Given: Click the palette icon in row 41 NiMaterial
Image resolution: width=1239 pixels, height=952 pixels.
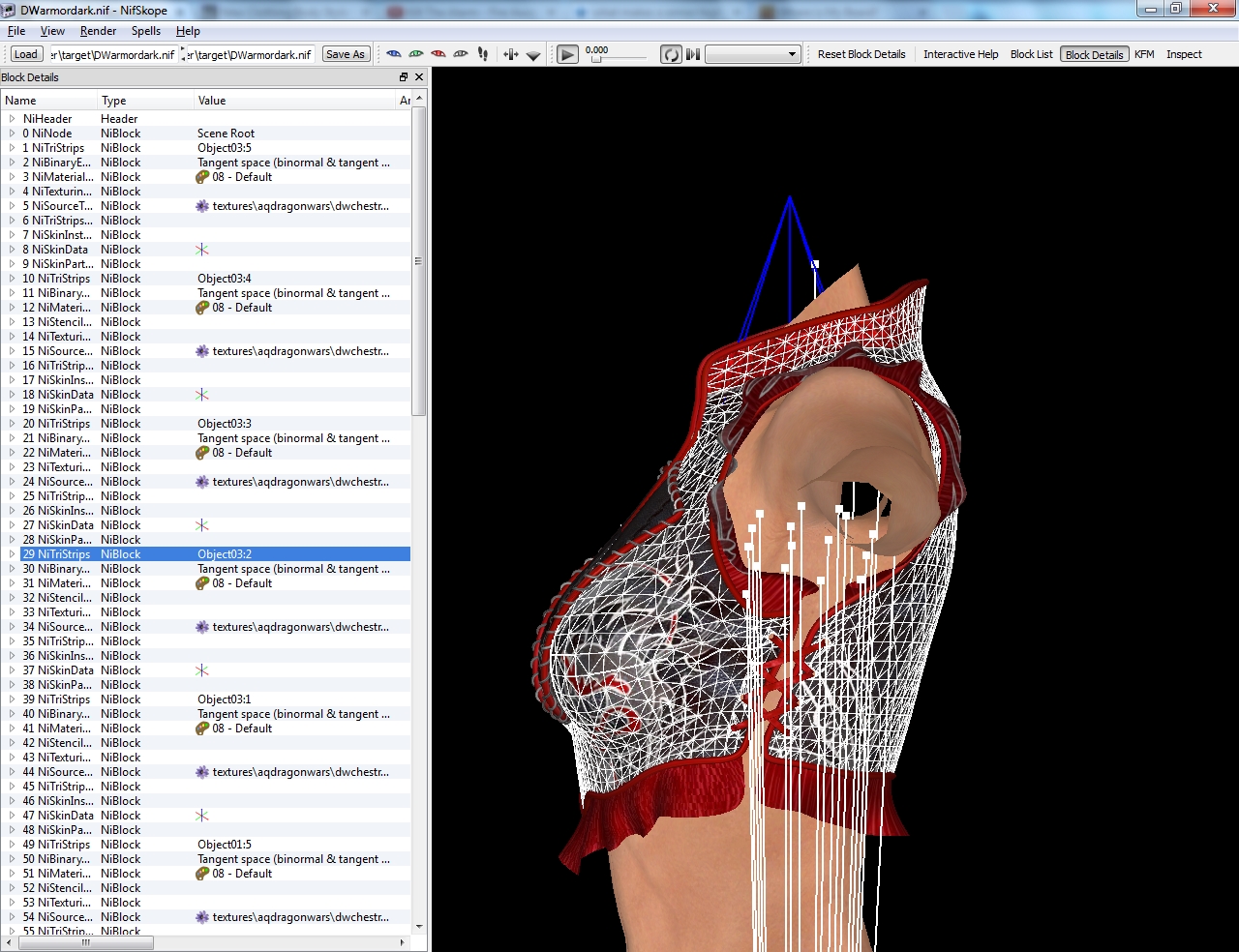Looking at the screenshot, I should (202, 729).
